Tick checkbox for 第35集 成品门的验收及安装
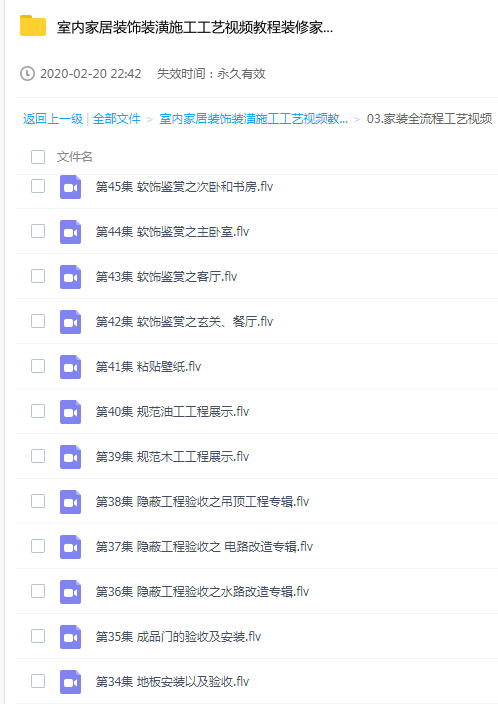This screenshot has width=498, height=704. 38,636
